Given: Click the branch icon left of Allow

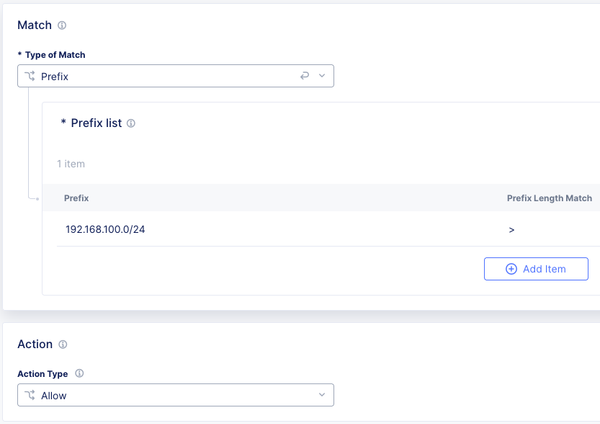Looking at the screenshot, I should click(30, 396).
